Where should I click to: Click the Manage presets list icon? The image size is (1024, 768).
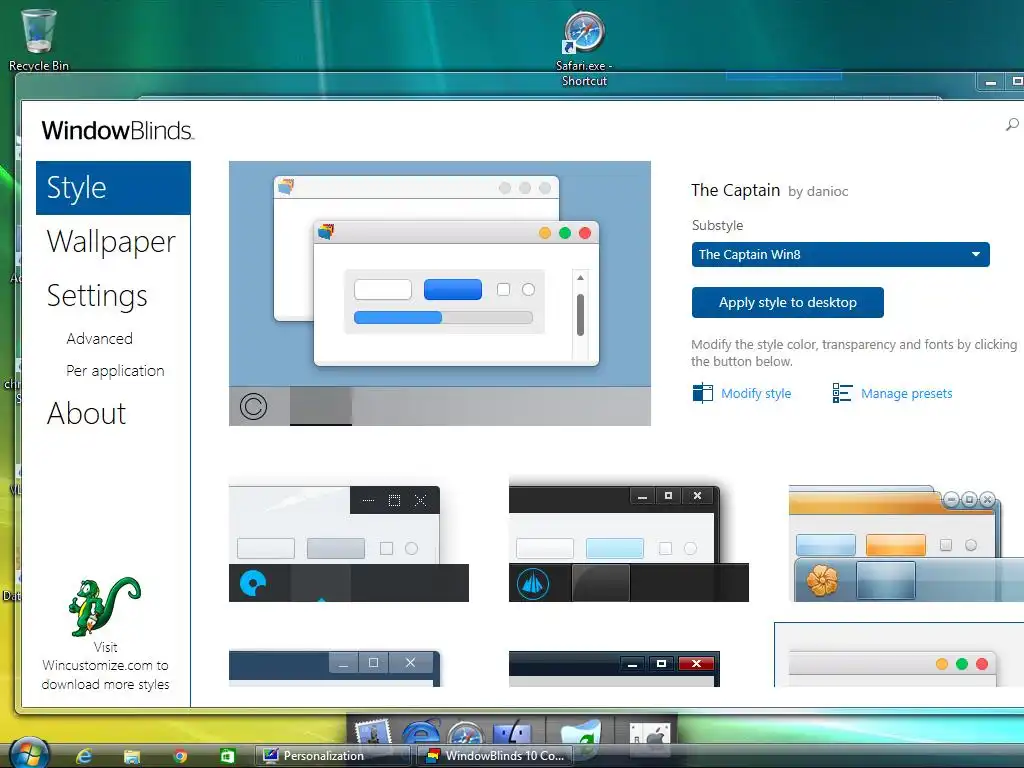842,393
